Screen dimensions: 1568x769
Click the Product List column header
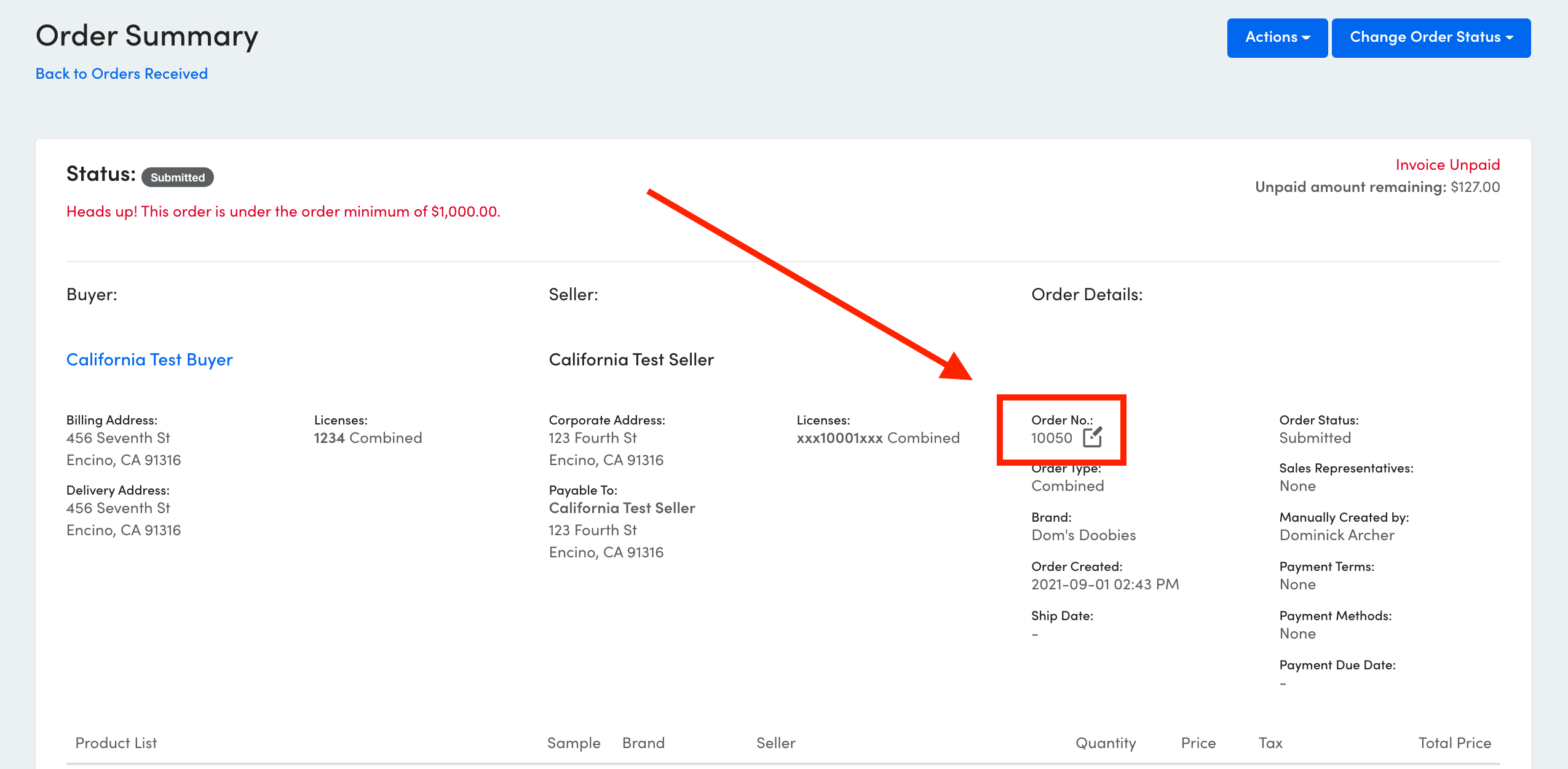(x=116, y=743)
